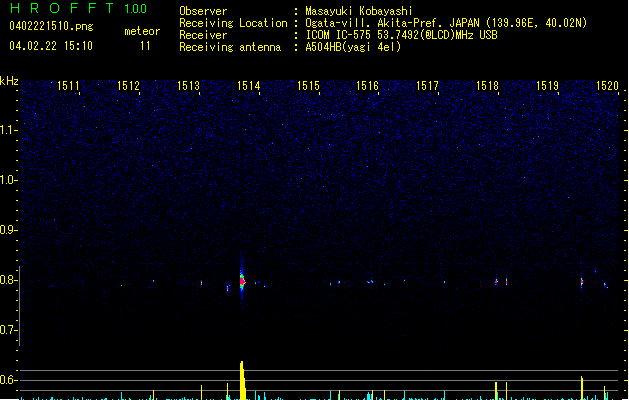The width and height of the screenshot is (629, 400).
Task: Select observer name Masayuki Kobayashi
Action: tap(359, 11)
